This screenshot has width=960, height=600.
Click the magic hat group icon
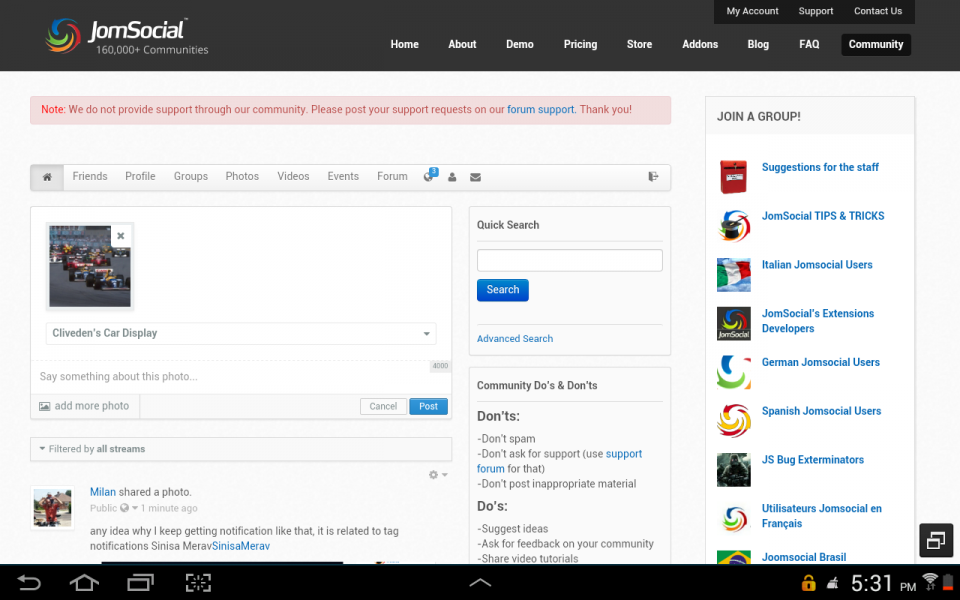click(733, 225)
